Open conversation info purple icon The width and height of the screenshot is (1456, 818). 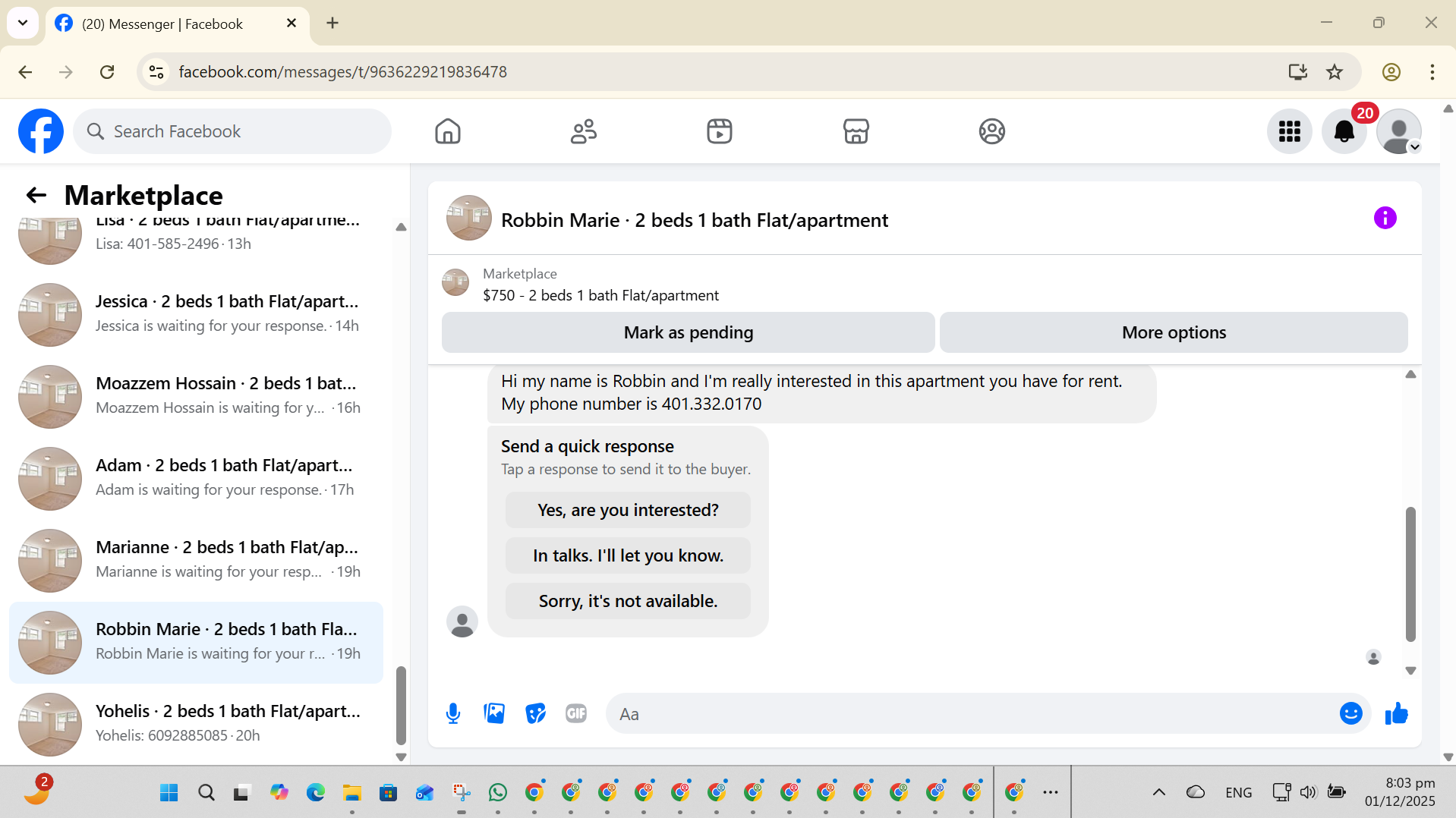pos(1385,218)
